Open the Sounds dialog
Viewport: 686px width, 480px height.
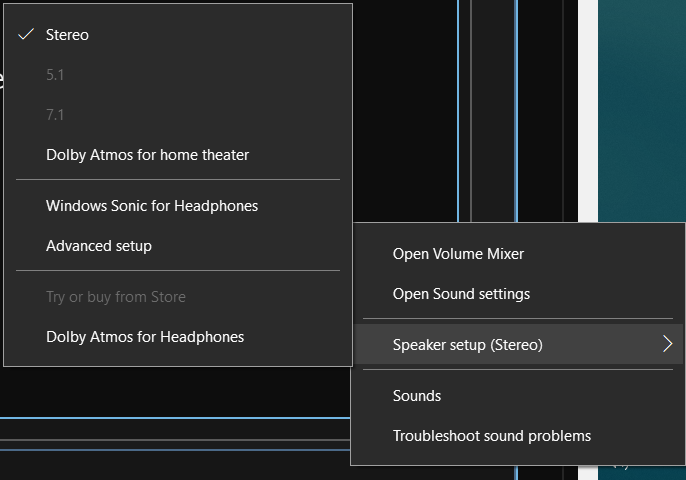point(417,396)
